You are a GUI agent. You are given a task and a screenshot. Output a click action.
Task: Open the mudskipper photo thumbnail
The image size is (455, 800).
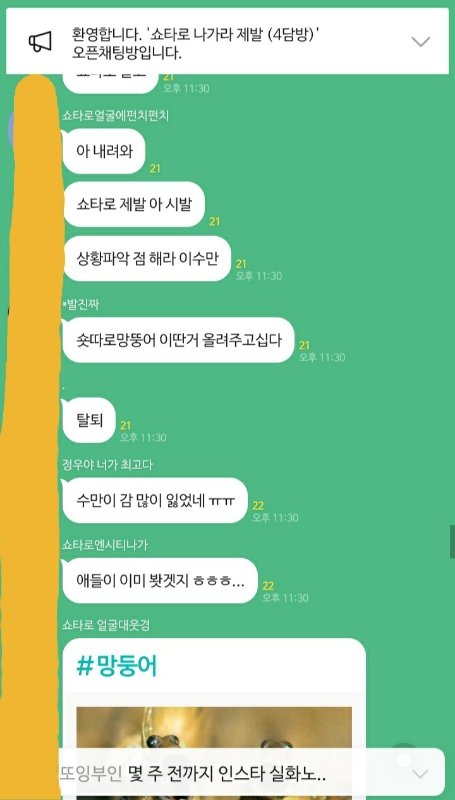[x=214, y=728]
